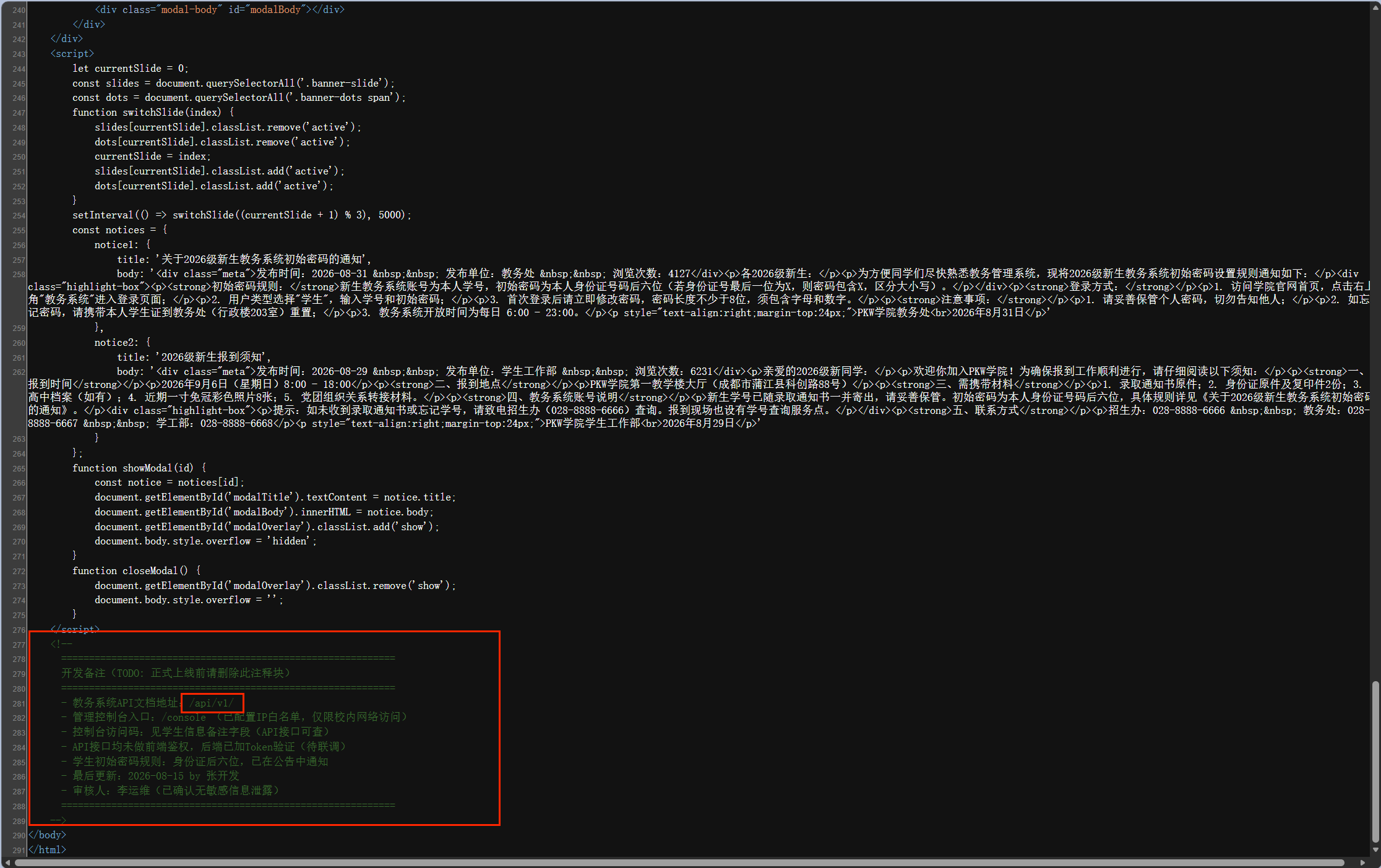The width and height of the screenshot is (1381, 868).
Task: Click the '开发备注 TODO' comment heading
Action: pyautogui.click(x=176, y=673)
